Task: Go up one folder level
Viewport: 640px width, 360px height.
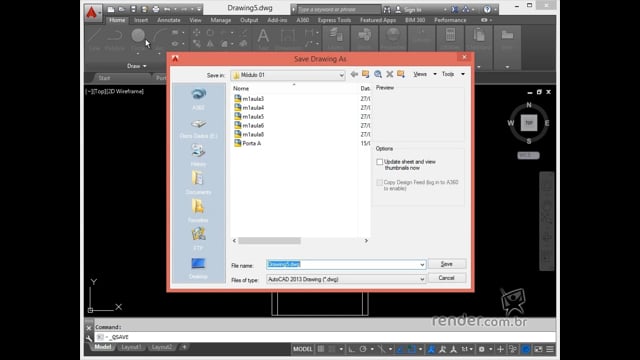Action: coord(366,74)
